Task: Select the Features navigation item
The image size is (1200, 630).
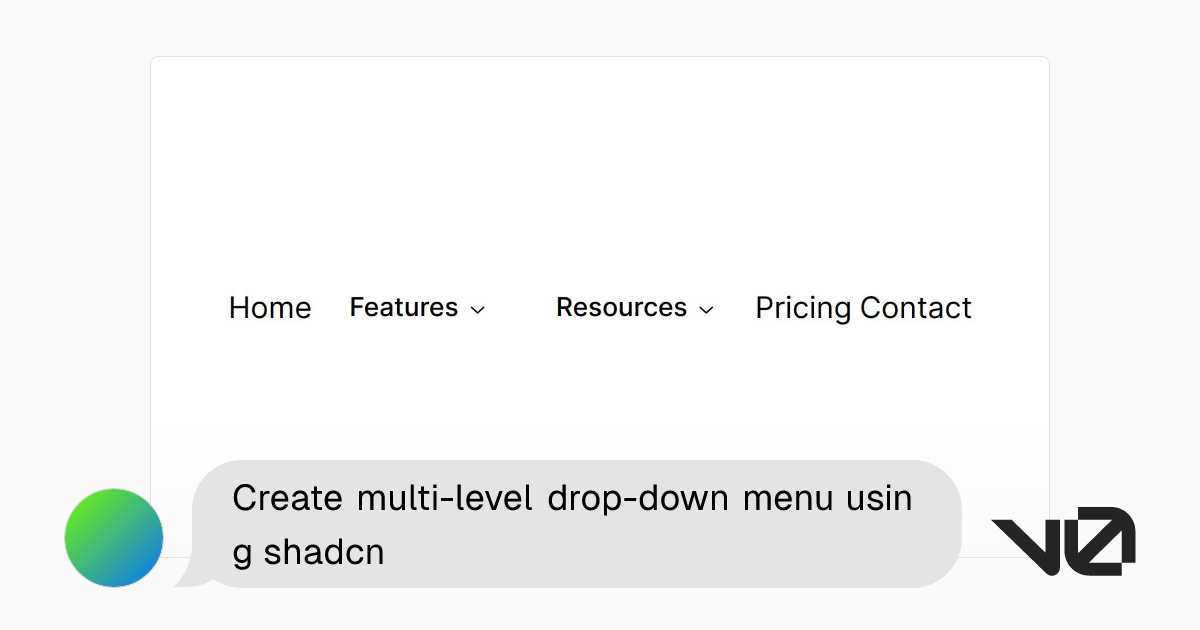Action: coord(404,308)
